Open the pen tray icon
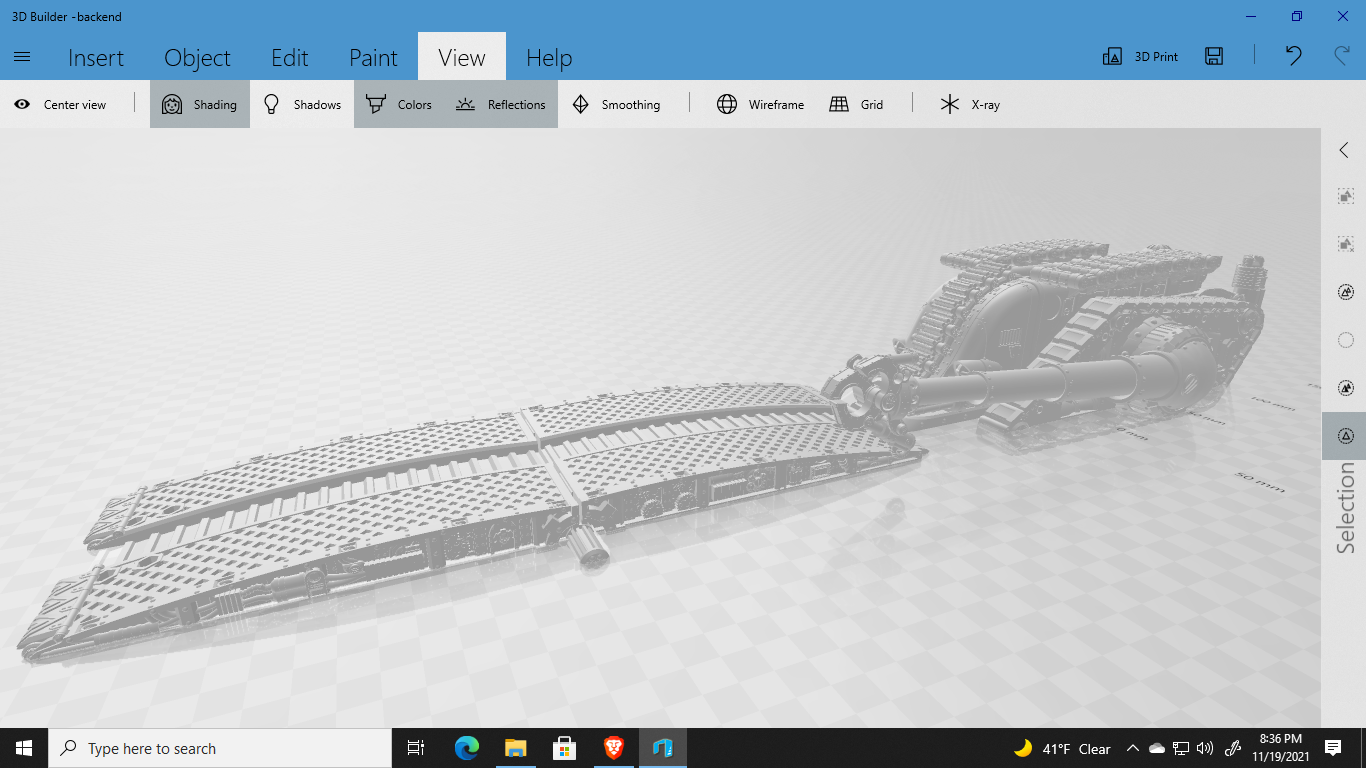Image resolution: width=1366 pixels, height=768 pixels. point(1233,748)
